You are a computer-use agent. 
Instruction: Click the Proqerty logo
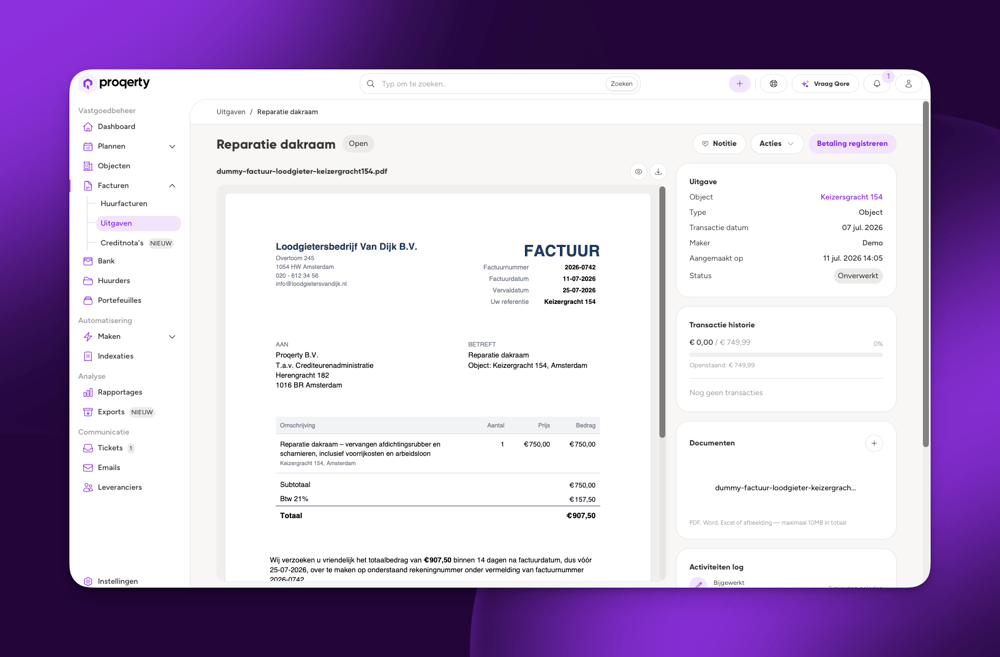(116, 83)
